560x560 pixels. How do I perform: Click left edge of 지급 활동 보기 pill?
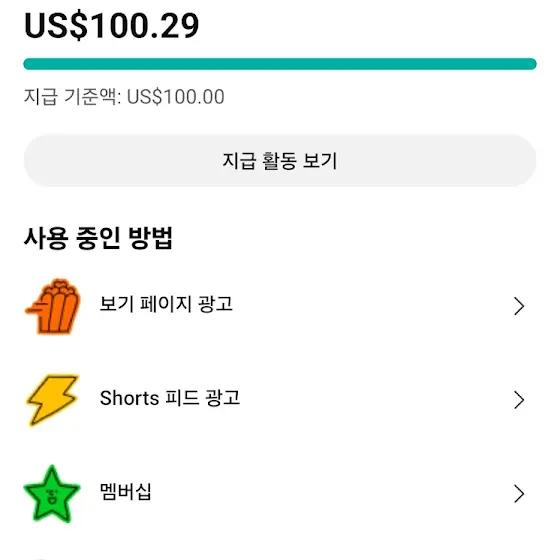coord(34,160)
